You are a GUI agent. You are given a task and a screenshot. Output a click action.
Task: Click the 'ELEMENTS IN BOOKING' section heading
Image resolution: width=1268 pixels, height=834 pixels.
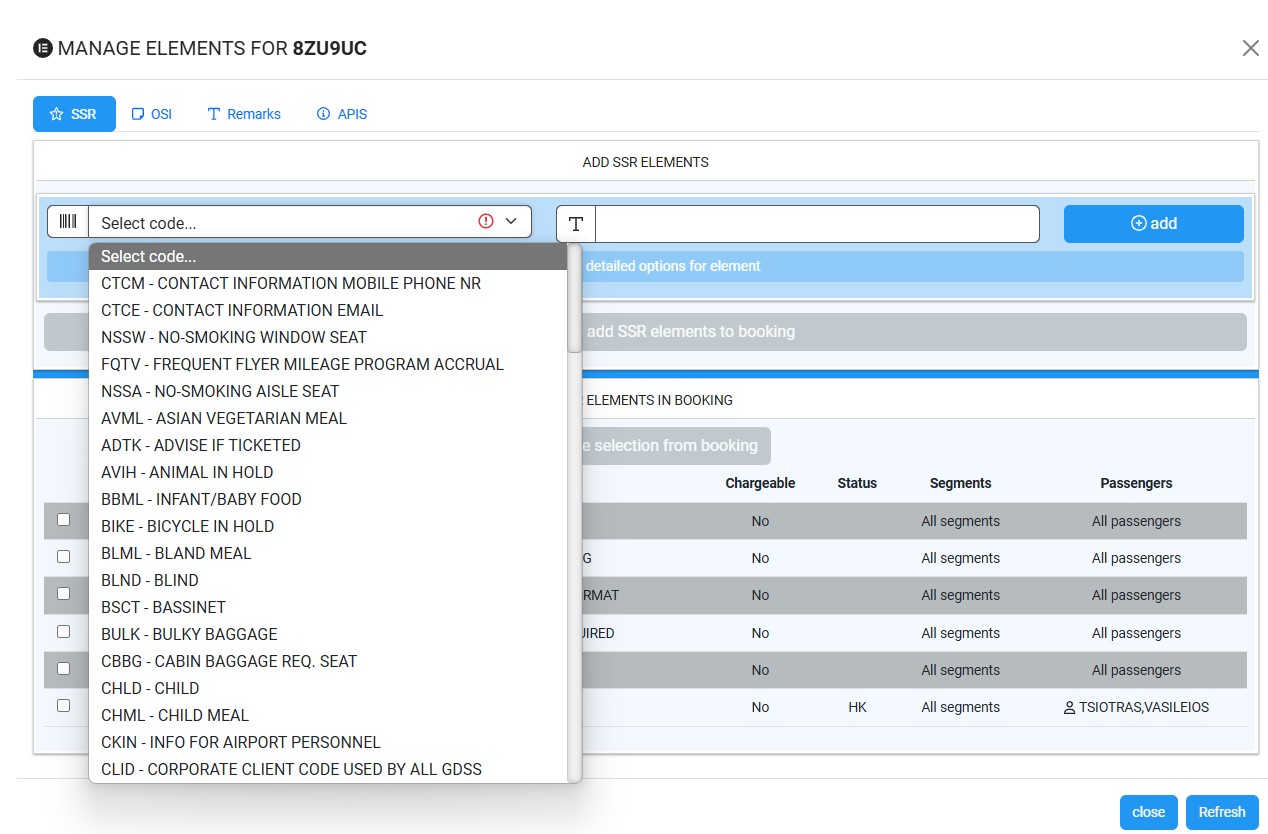coord(659,400)
